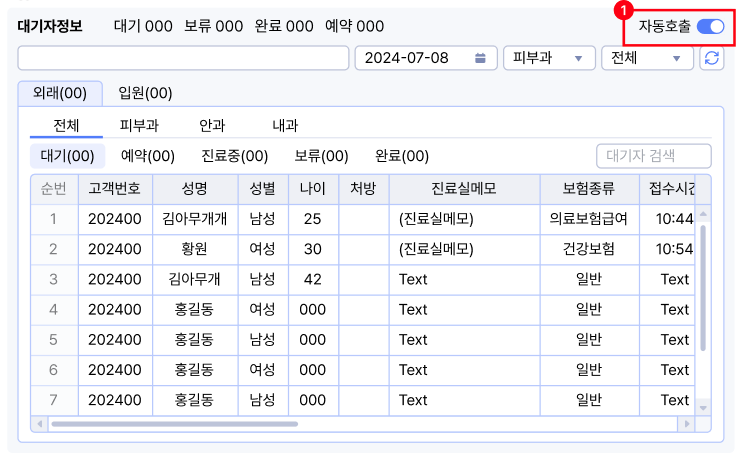Select the 안과 department tab
Viewport: 739px width, 458px height.
[212, 126]
